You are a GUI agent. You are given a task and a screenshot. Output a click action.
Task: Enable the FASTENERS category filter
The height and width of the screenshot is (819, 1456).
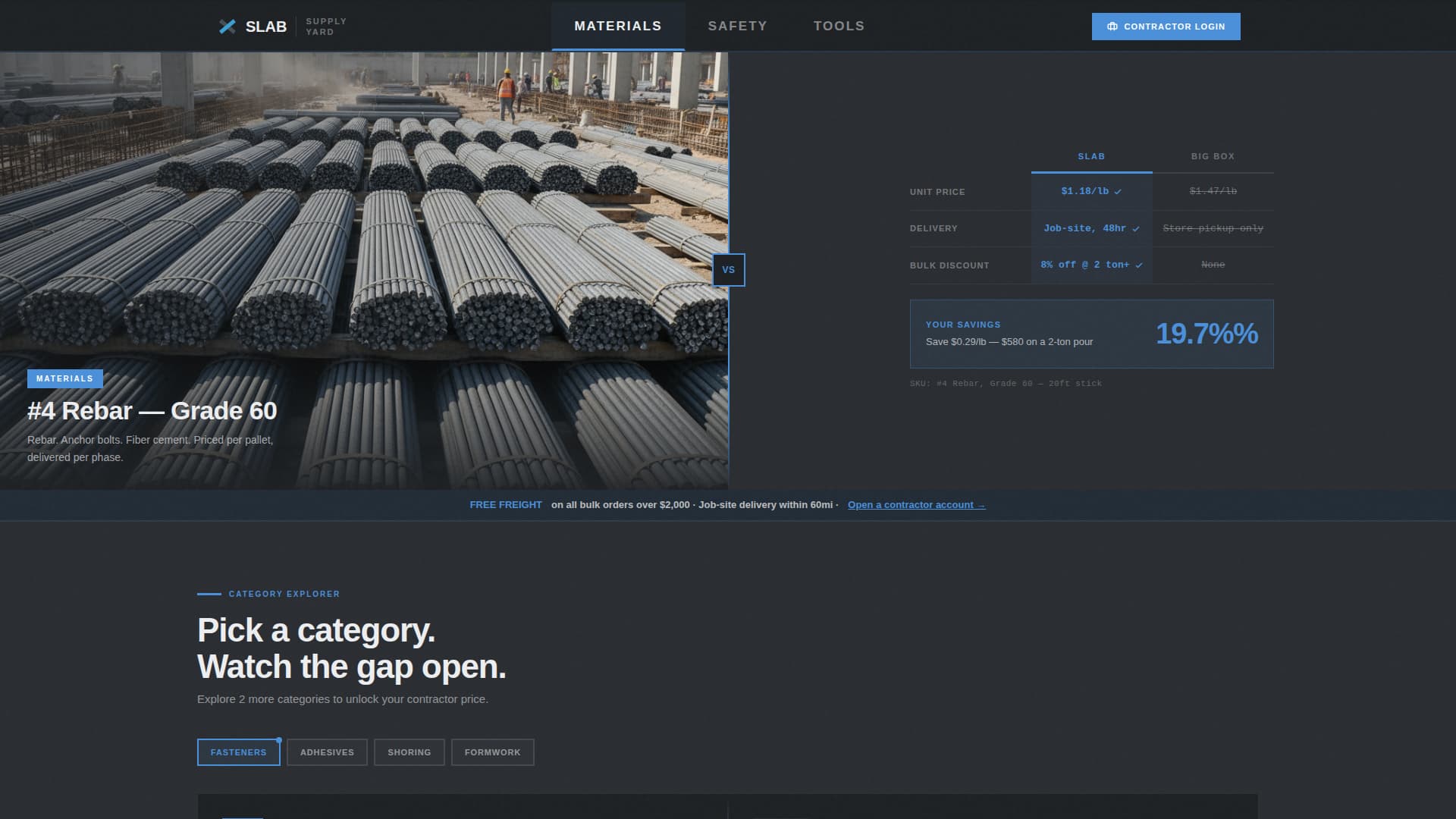pyautogui.click(x=238, y=752)
